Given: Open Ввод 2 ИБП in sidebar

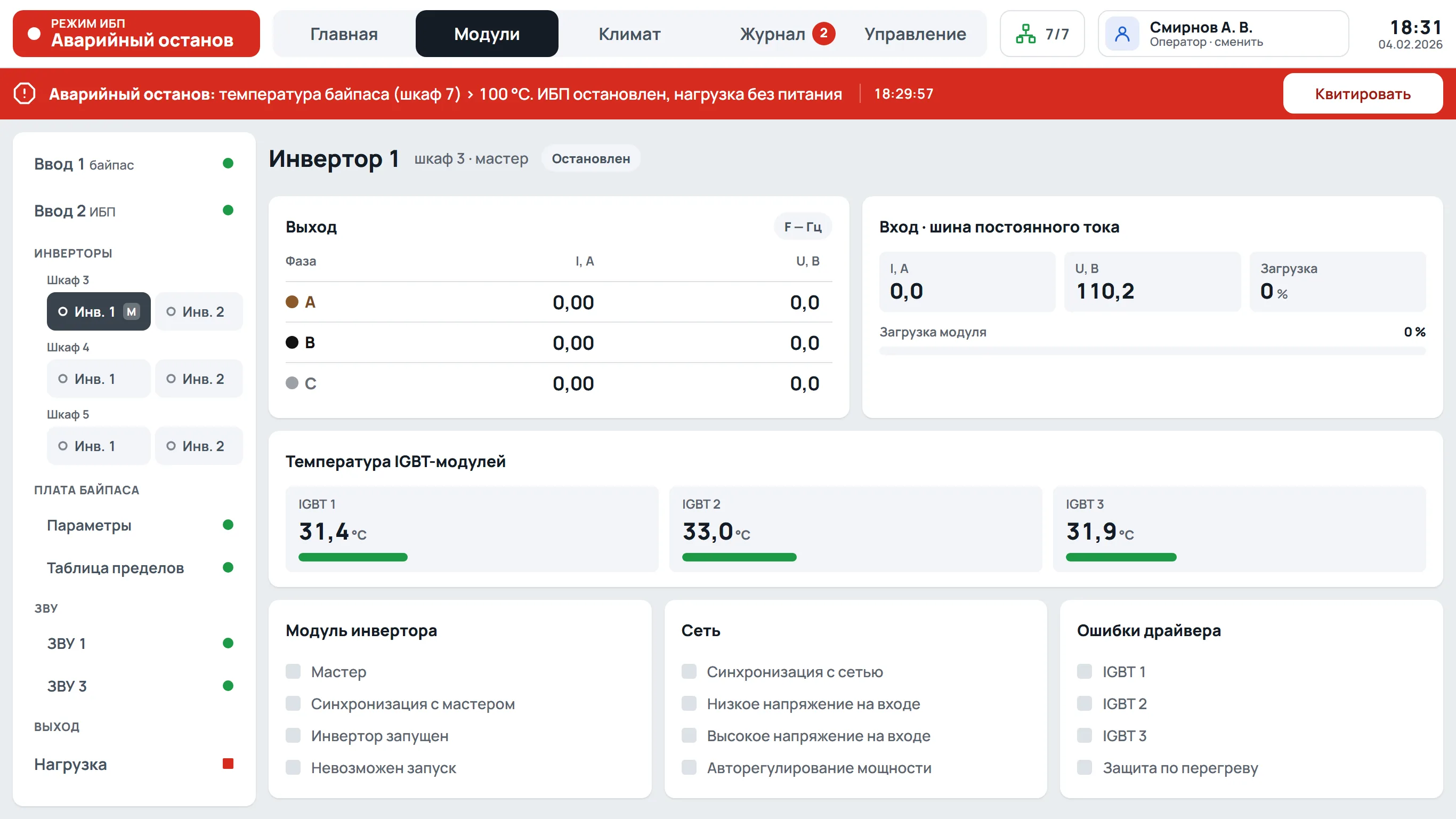Looking at the screenshot, I should point(134,211).
